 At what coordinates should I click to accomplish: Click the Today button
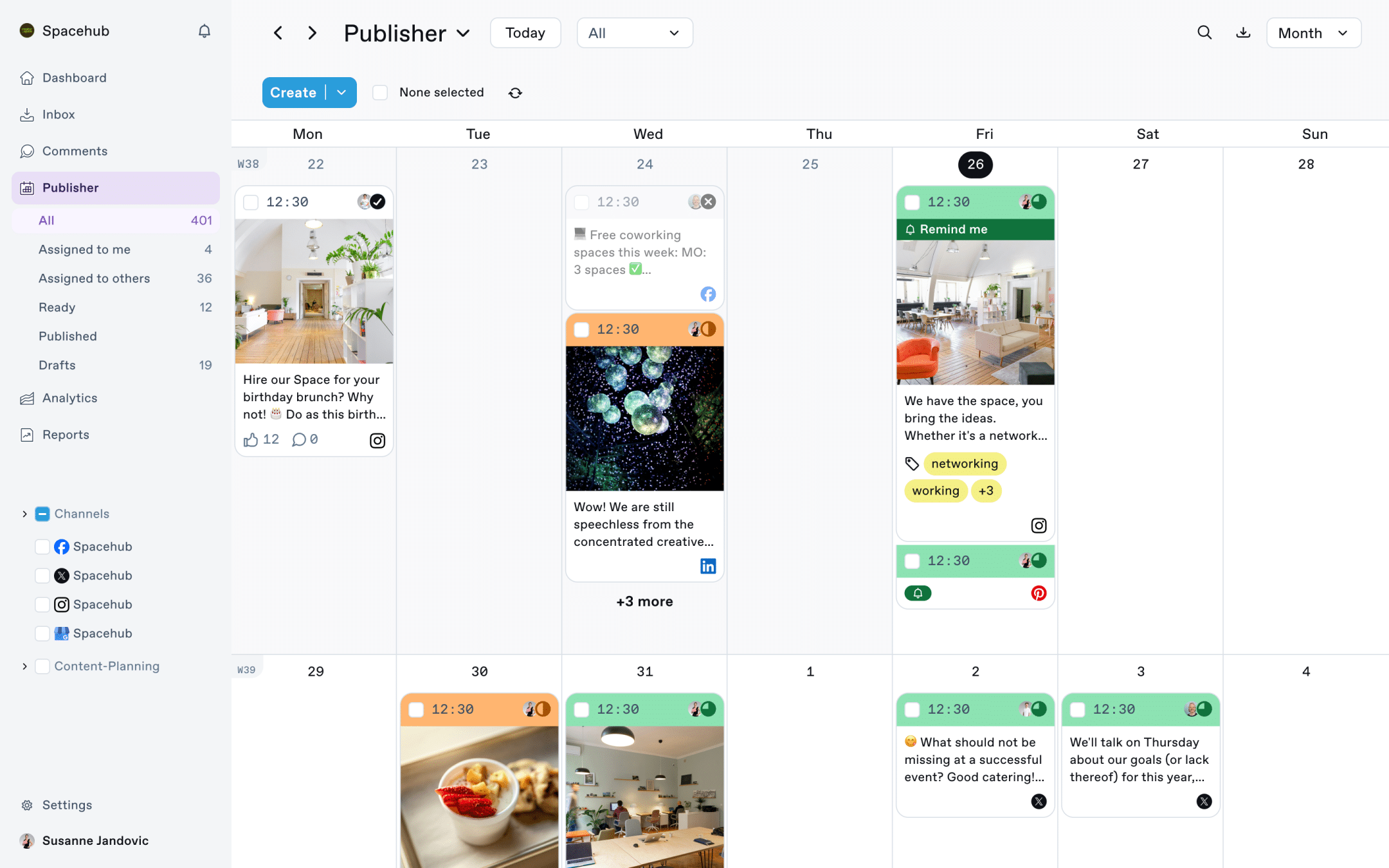(x=525, y=33)
